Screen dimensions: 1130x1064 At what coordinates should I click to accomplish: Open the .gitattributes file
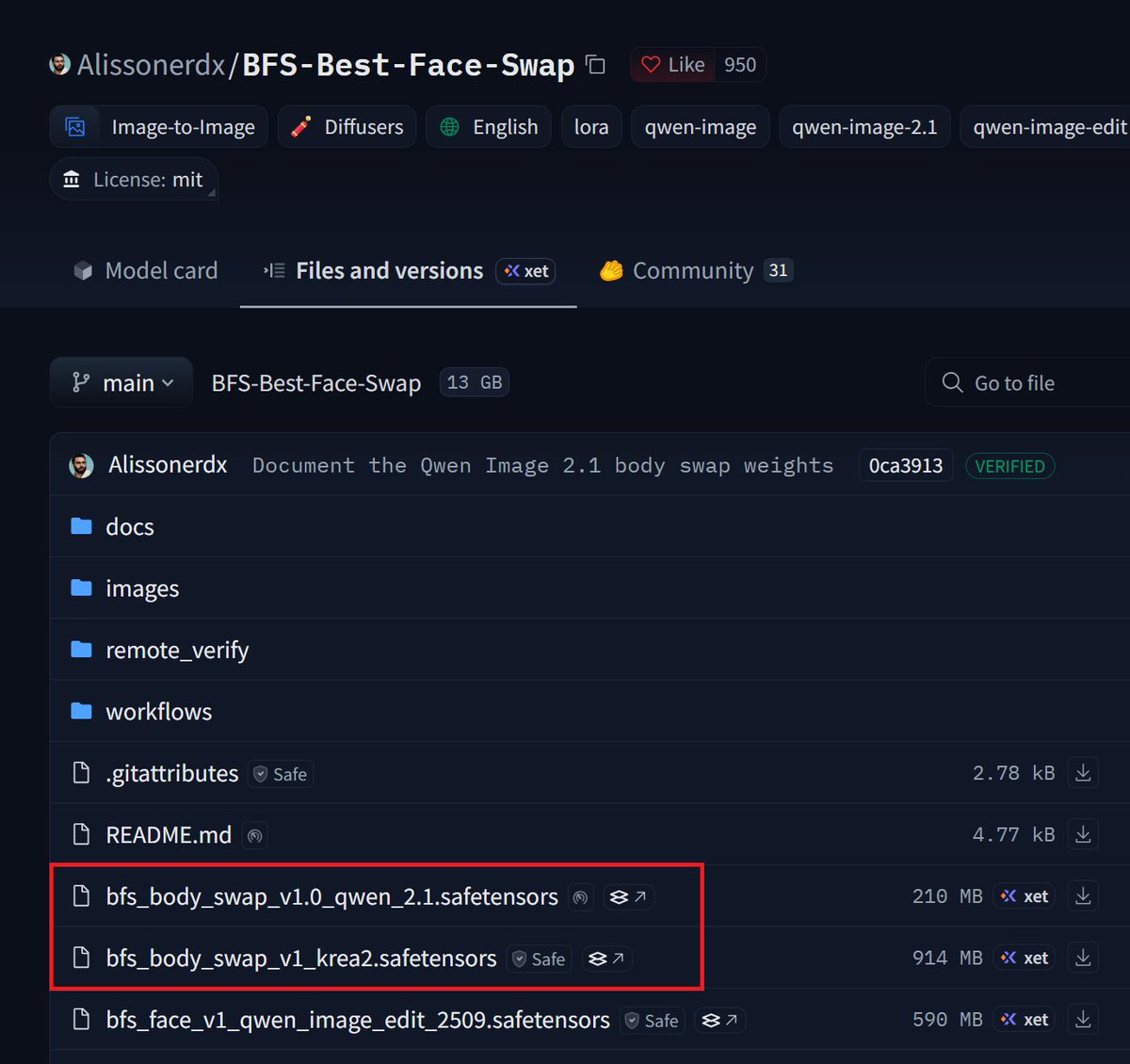click(x=172, y=773)
